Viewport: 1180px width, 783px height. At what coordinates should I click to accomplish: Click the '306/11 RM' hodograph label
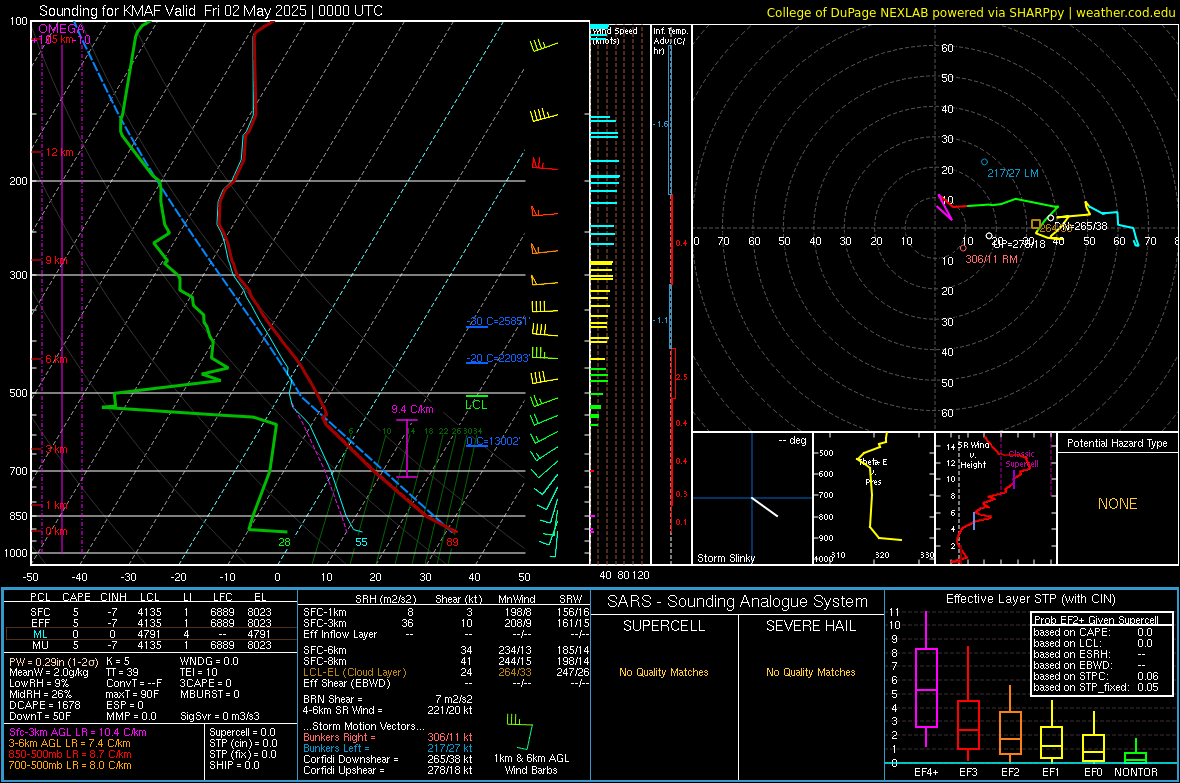[991, 259]
